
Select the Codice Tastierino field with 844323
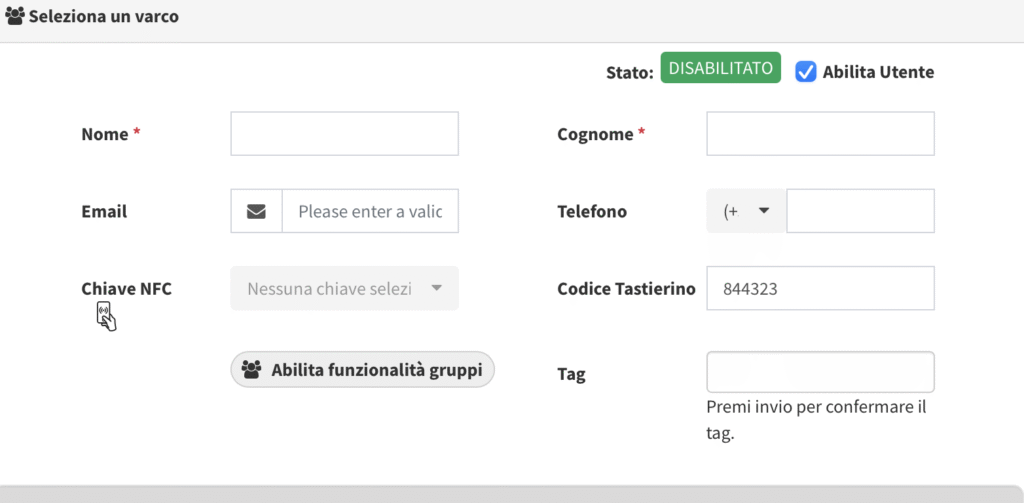pyautogui.click(x=820, y=288)
